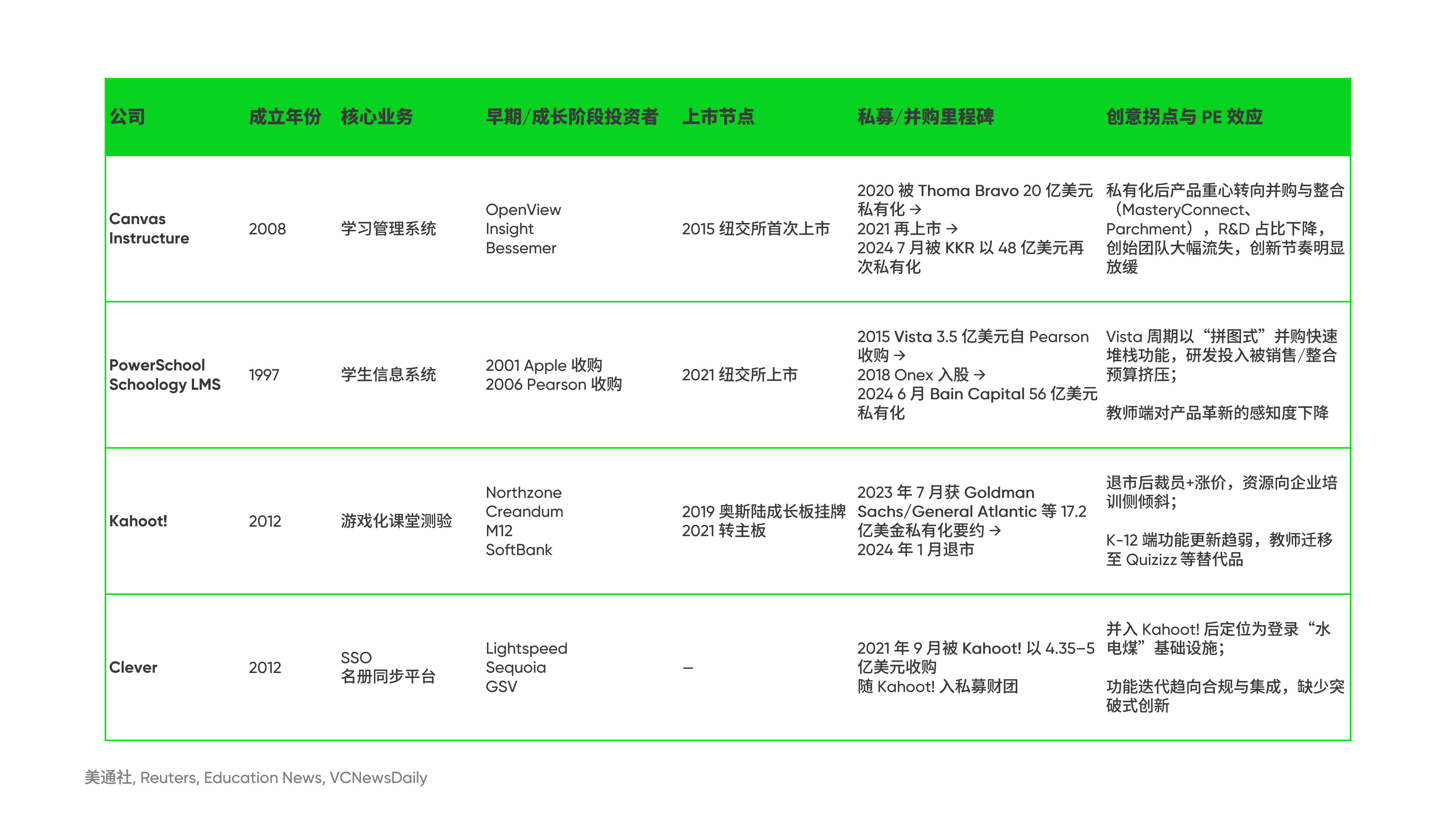Click the Vista 周期以"拼图式"并购 cell
This screenshot has height=819, width=1456.
tap(1221, 375)
